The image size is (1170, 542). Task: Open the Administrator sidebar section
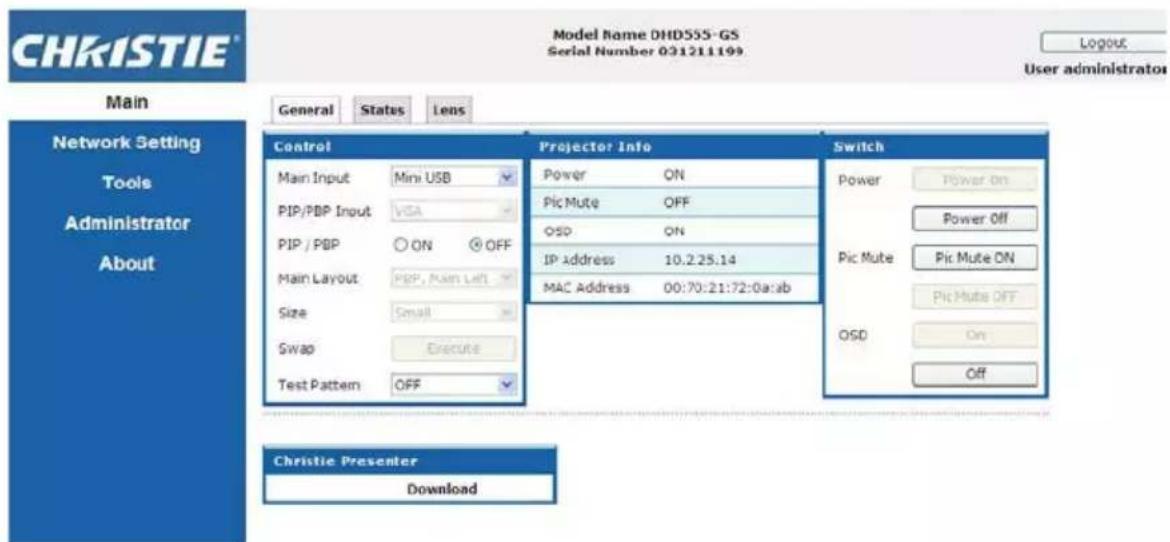coord(125,222)
